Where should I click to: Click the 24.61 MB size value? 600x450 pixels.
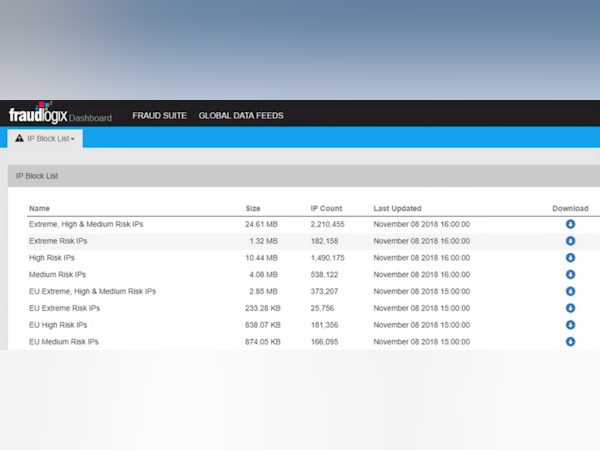click(x=261, y=224)
